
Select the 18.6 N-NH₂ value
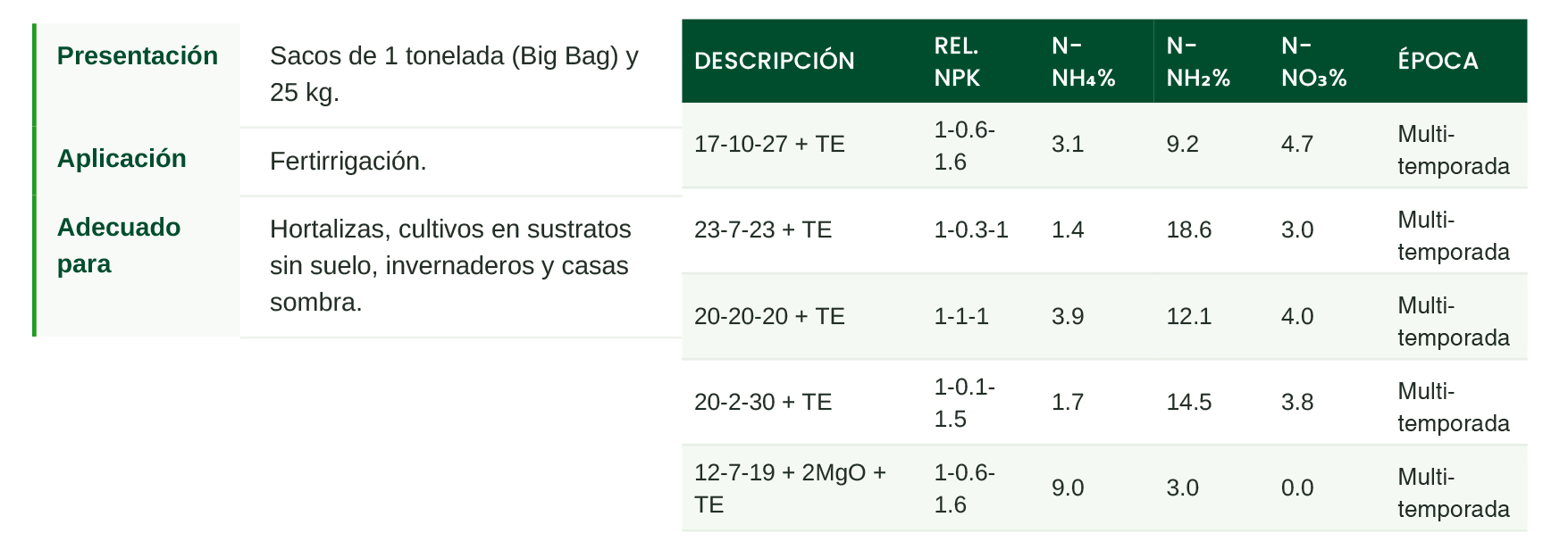coord(1188,230)
